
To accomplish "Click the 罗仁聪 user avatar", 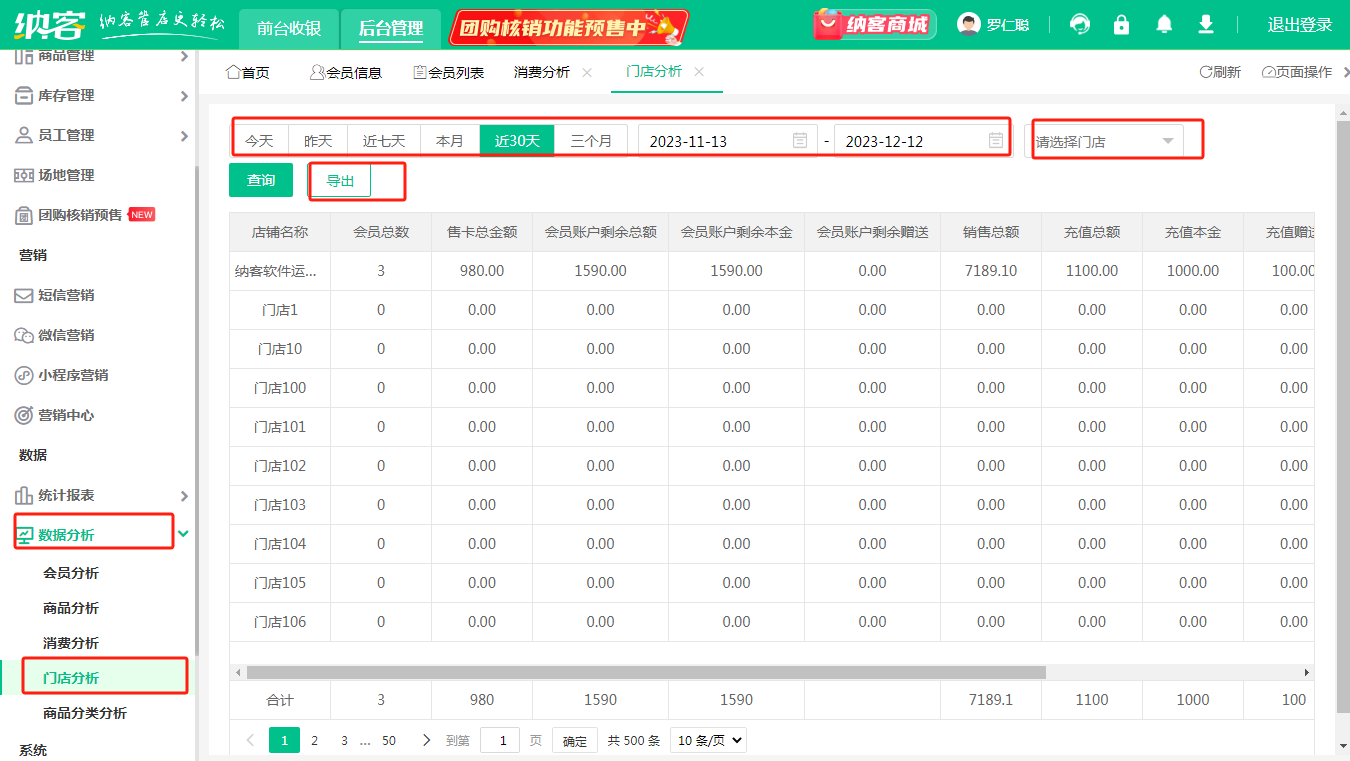I will click(x=968, y=25).
